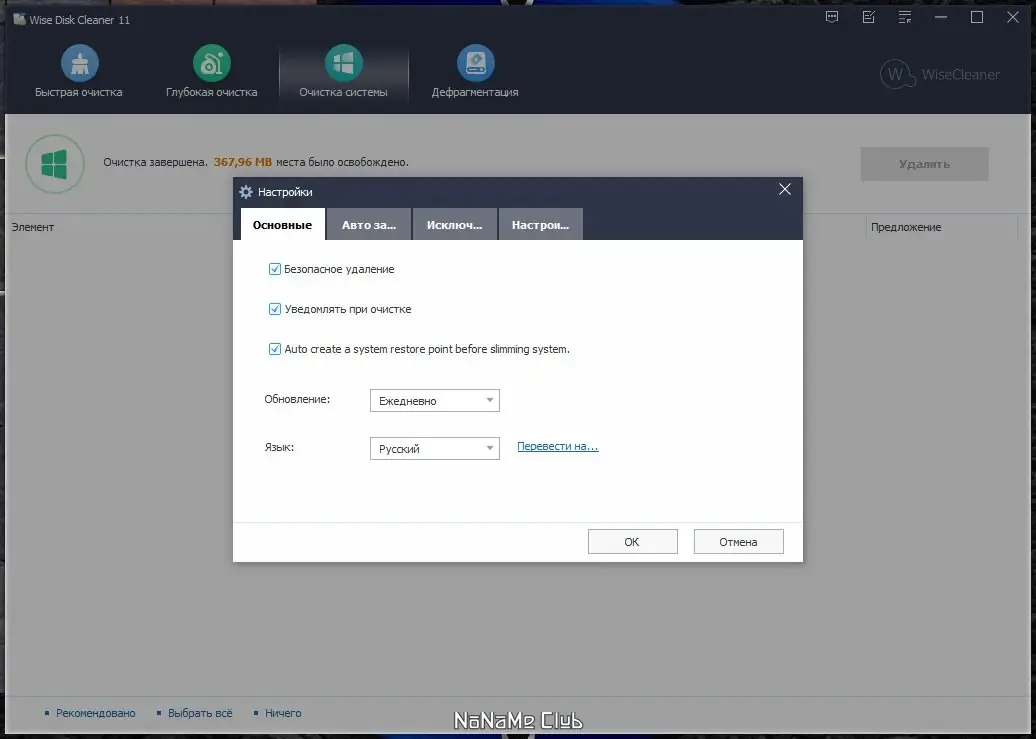The width and height of the screenshot is (1036, 739).
Task: Expand the Обновление dropdown set to Ежедневно
Action: click(x=435, y=401)
